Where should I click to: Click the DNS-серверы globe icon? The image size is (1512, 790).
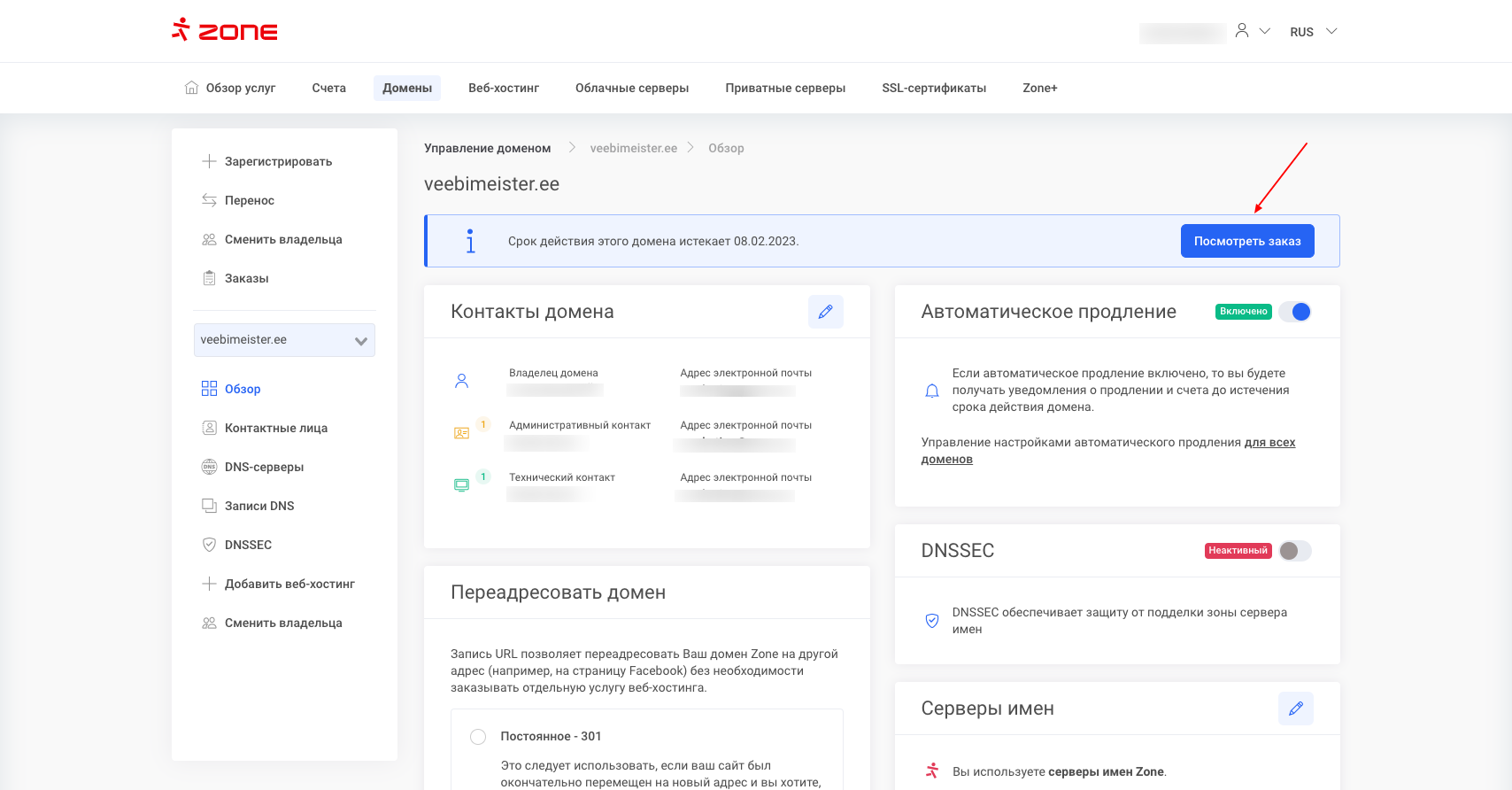click(209, 467)
